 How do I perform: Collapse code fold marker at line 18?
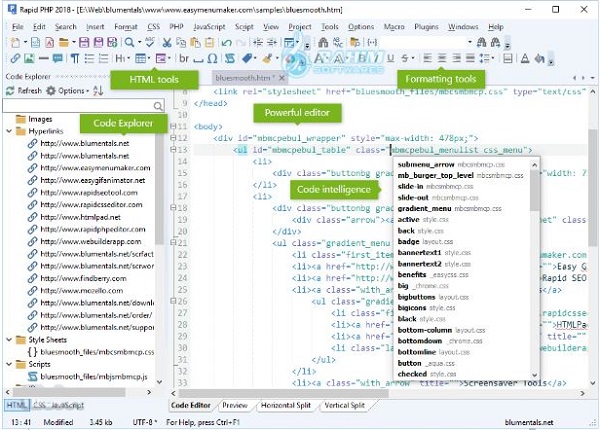173,207
